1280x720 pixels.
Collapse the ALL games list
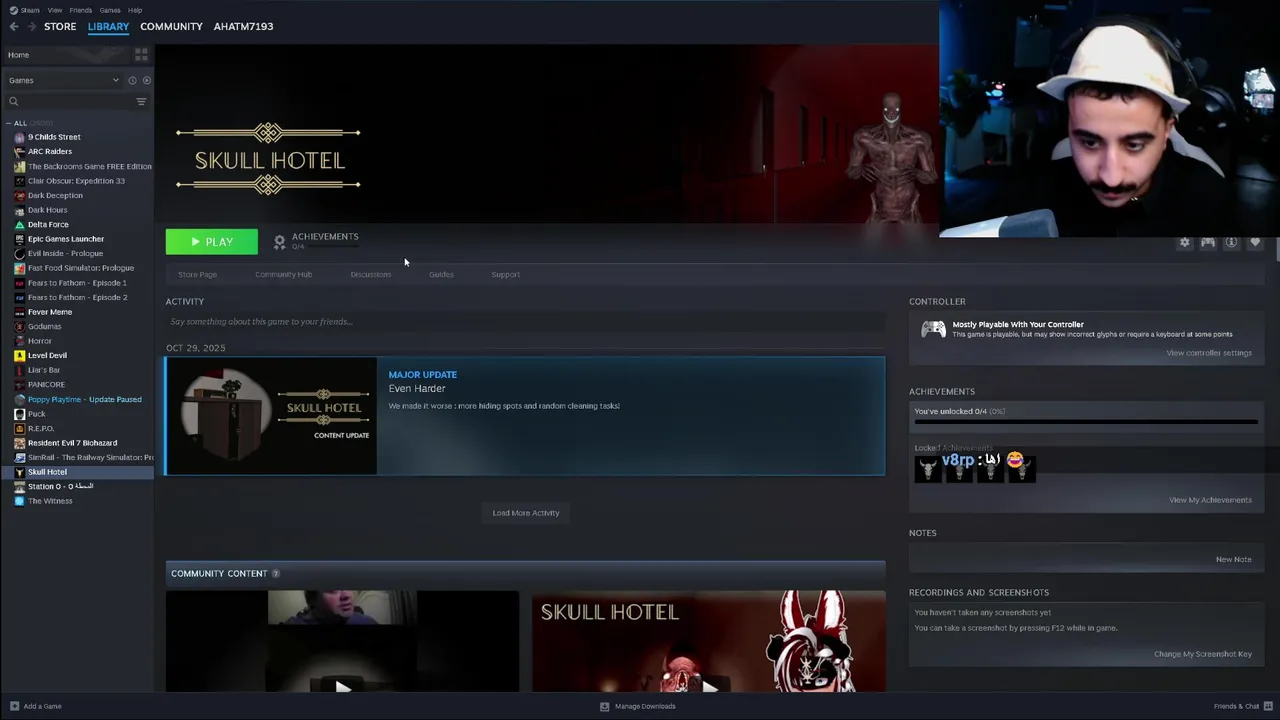[9, 123]
